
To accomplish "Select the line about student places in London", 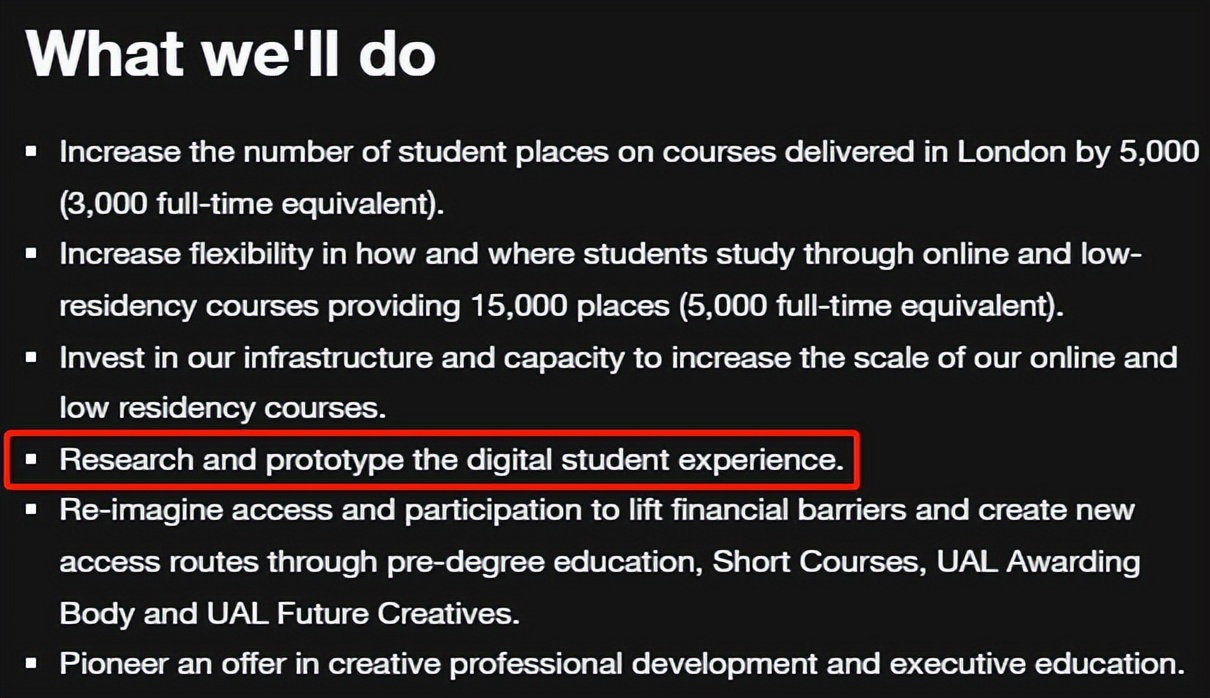I will pyautogui.click(x=628, y=152).
